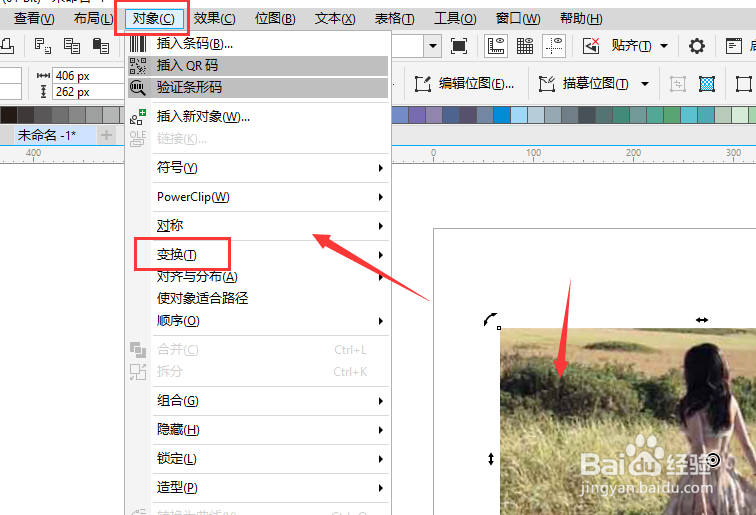Open the 对齐与分布(A) menu entry
Viewport: 756px width, 515px height.
tap(270, 277)
